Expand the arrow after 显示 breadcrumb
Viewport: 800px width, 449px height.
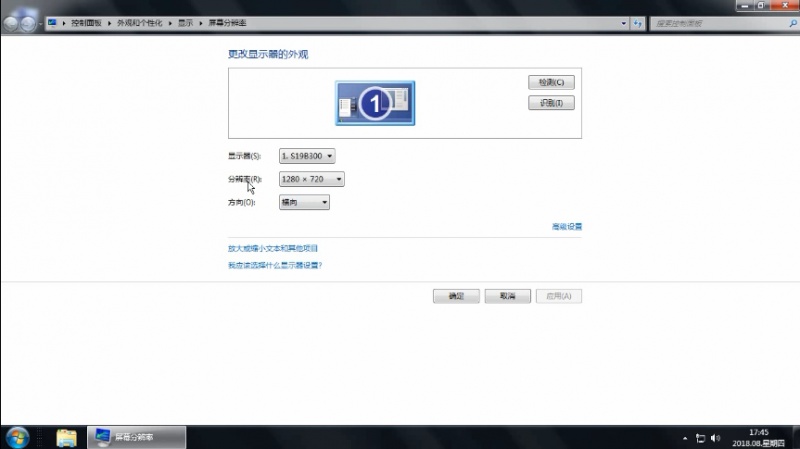(x=201, y=23)
